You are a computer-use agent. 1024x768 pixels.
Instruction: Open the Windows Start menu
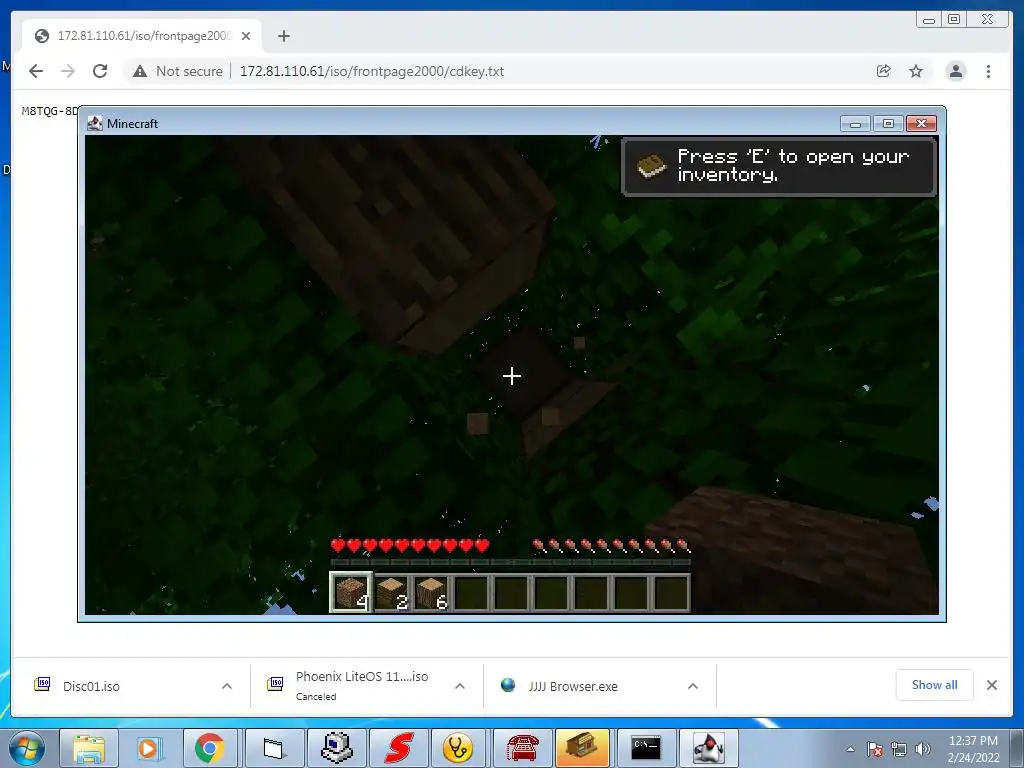click(27, 748)
